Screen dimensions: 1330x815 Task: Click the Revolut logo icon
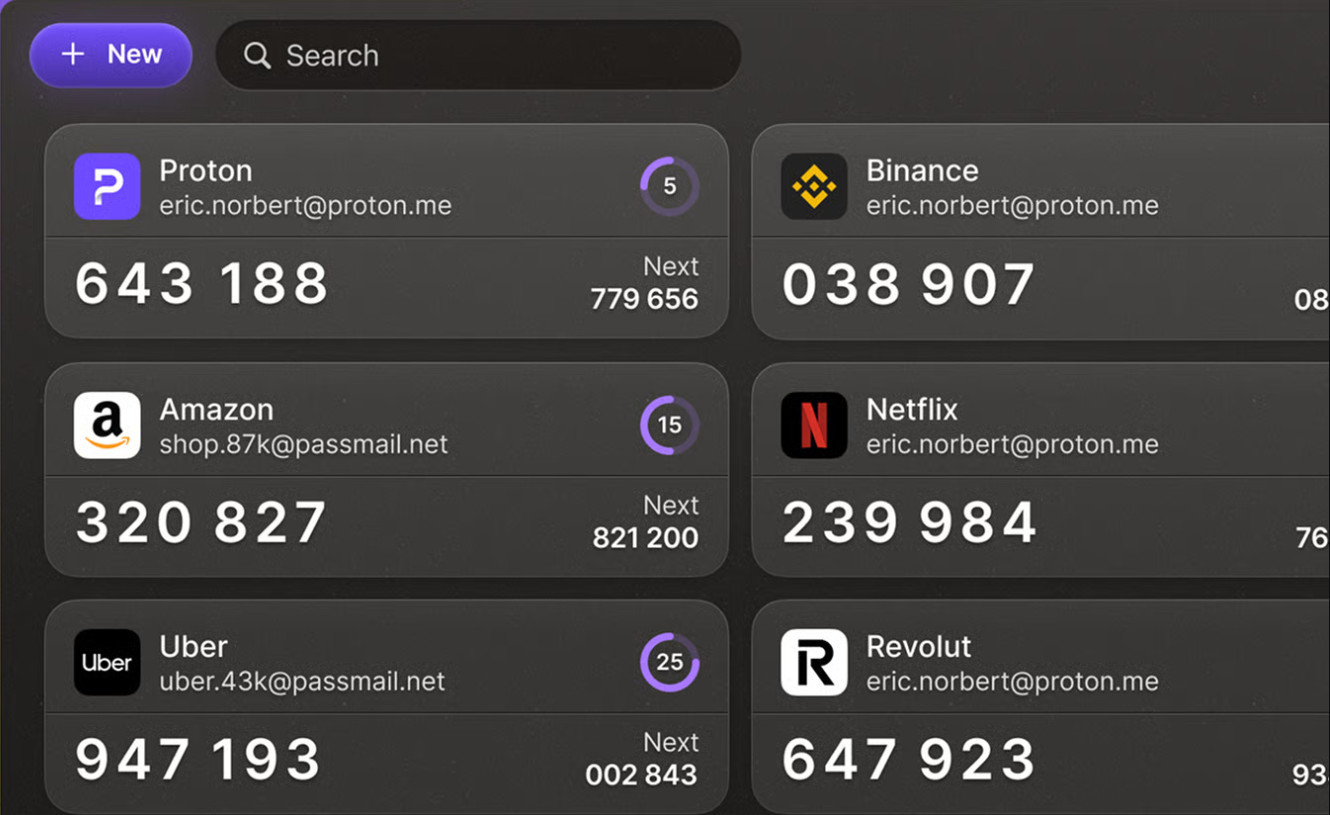point(813,662)
